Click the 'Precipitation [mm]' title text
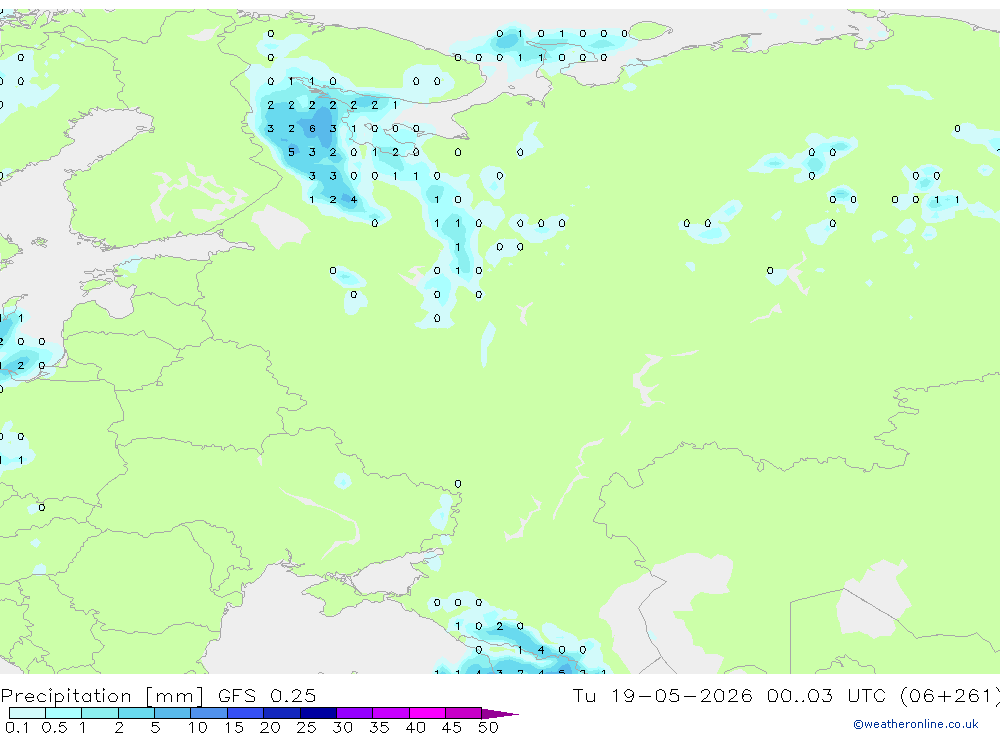The height and width of the screenshot is (733, 1000). [102, 696]
